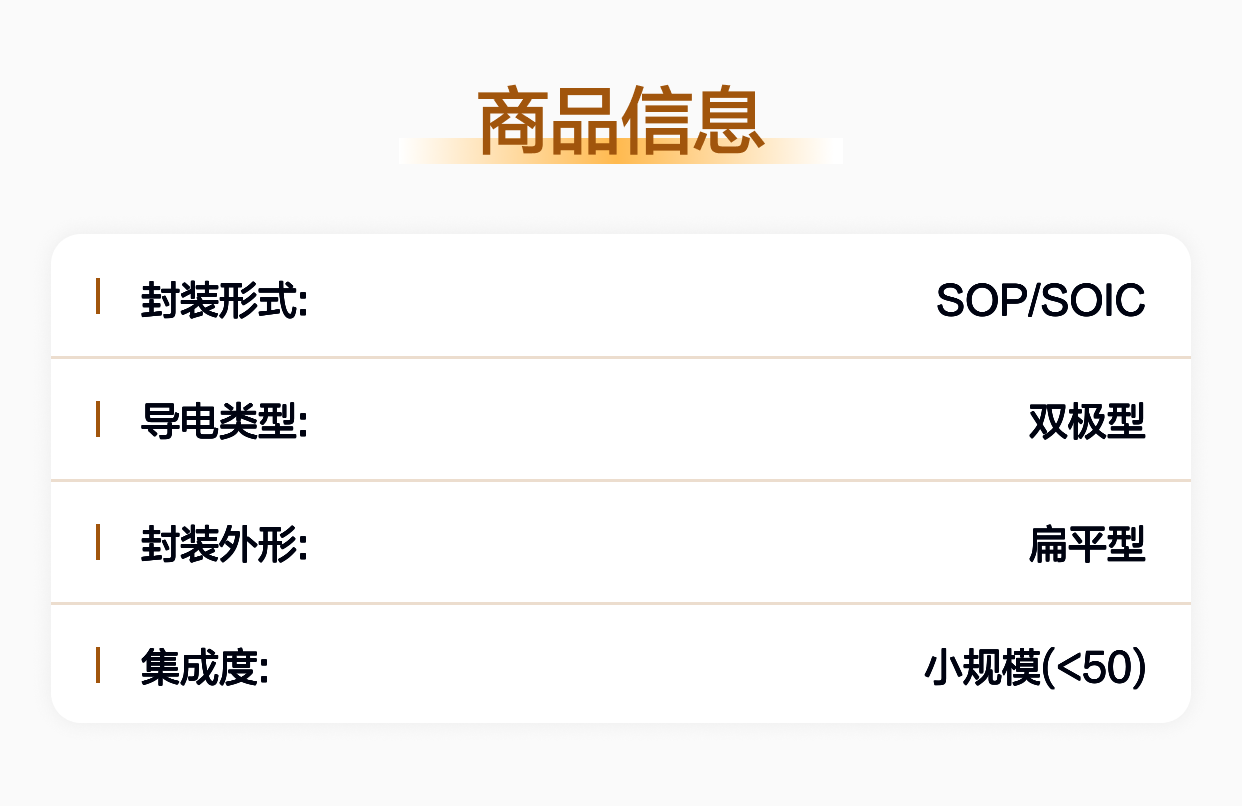Click the 扁平型 value
Image resolution: width=1242 pixels, height=806 pixels.
[x=1087, y=546]
